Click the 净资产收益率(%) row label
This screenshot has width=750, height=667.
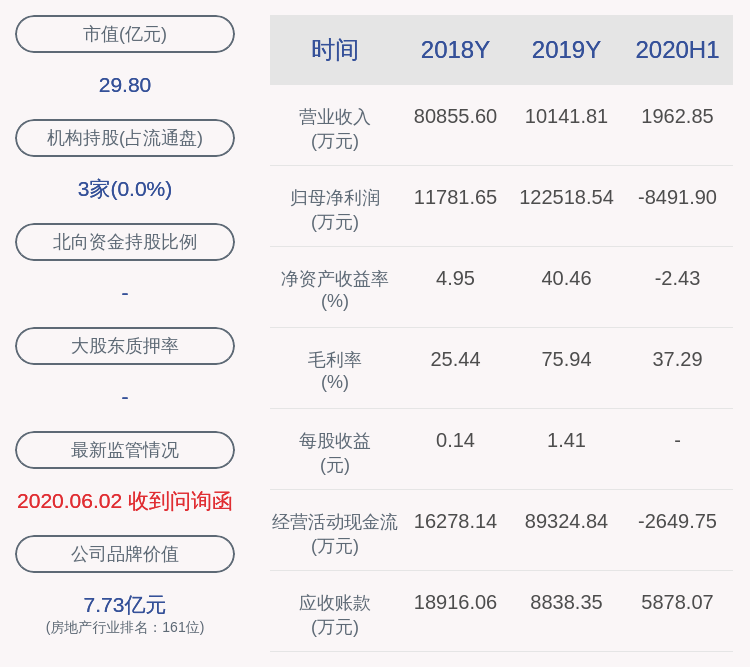[x=335, y=290]
